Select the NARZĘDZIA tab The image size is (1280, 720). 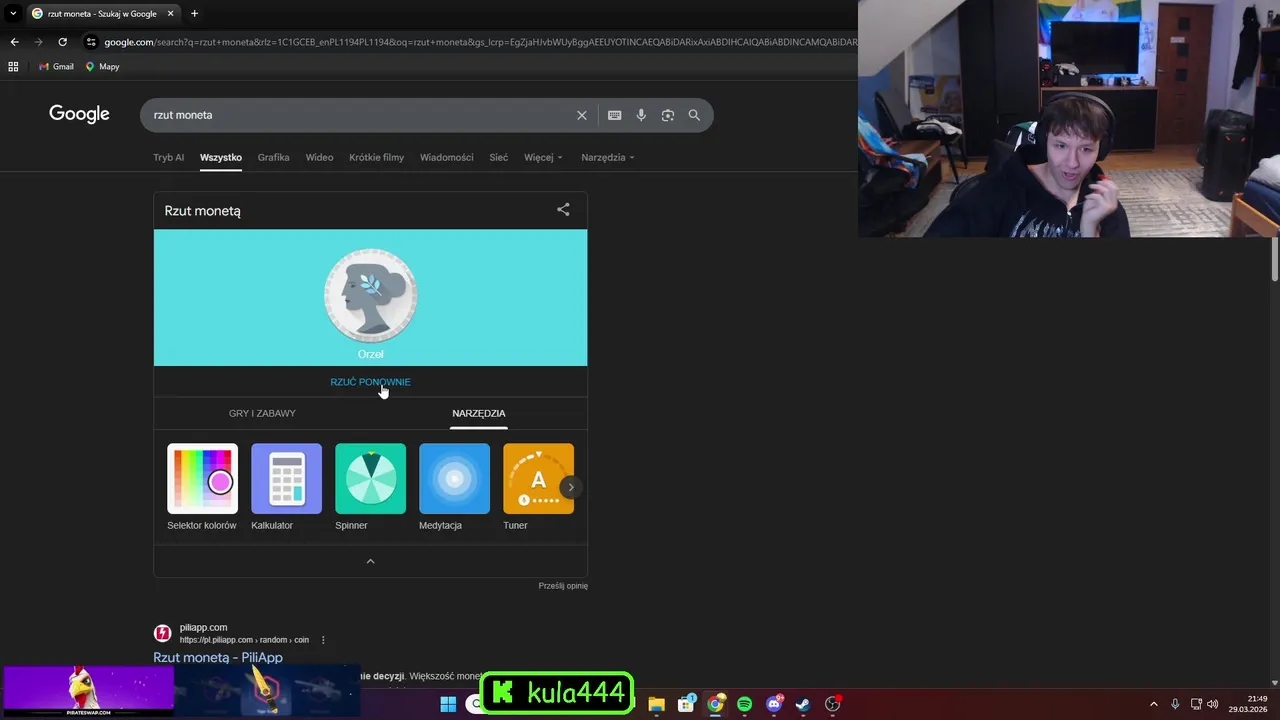478,413
